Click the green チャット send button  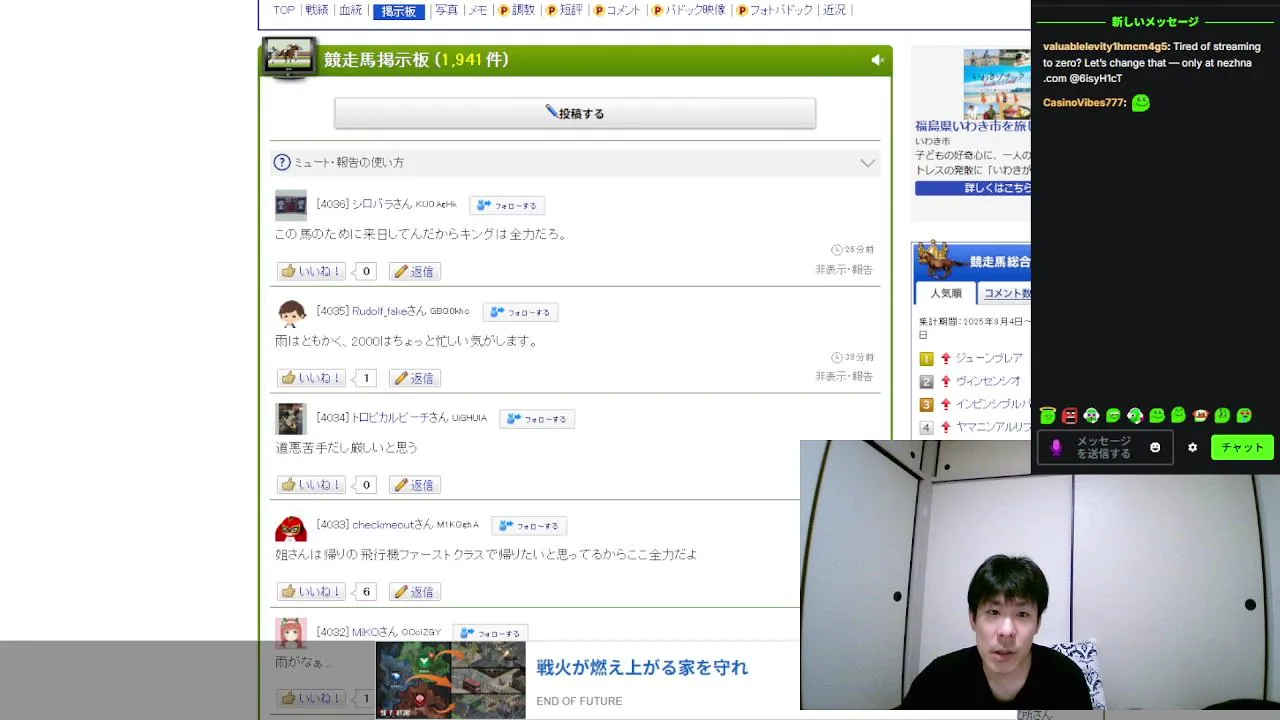[x=1242, y=447]
